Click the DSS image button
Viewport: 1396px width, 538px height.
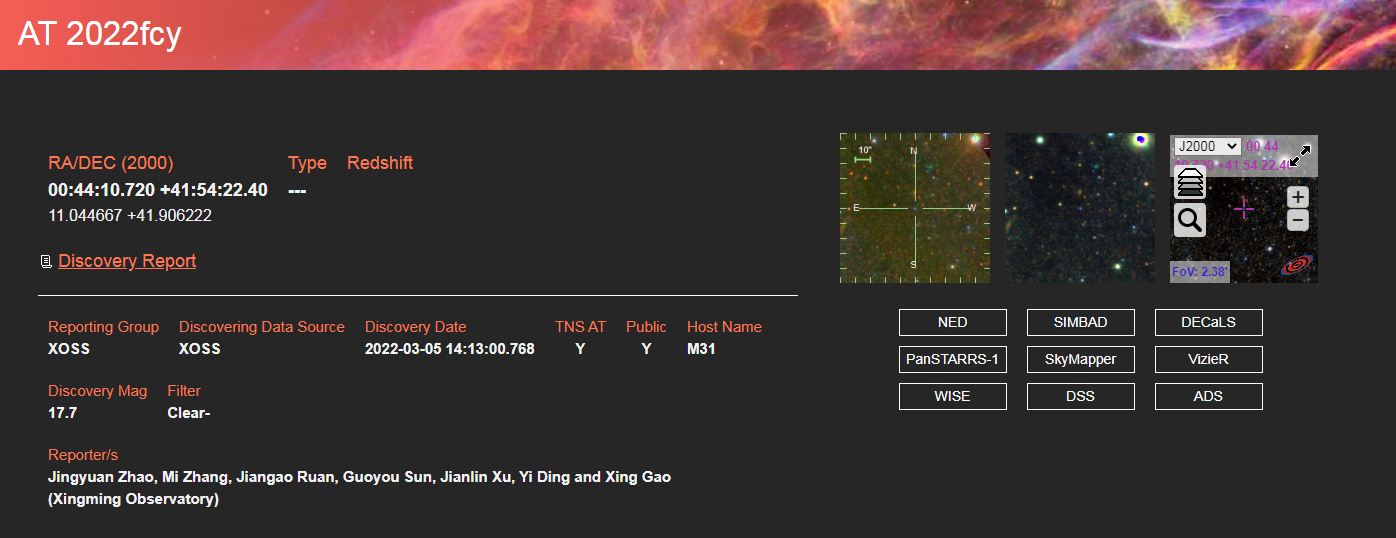1080,396
